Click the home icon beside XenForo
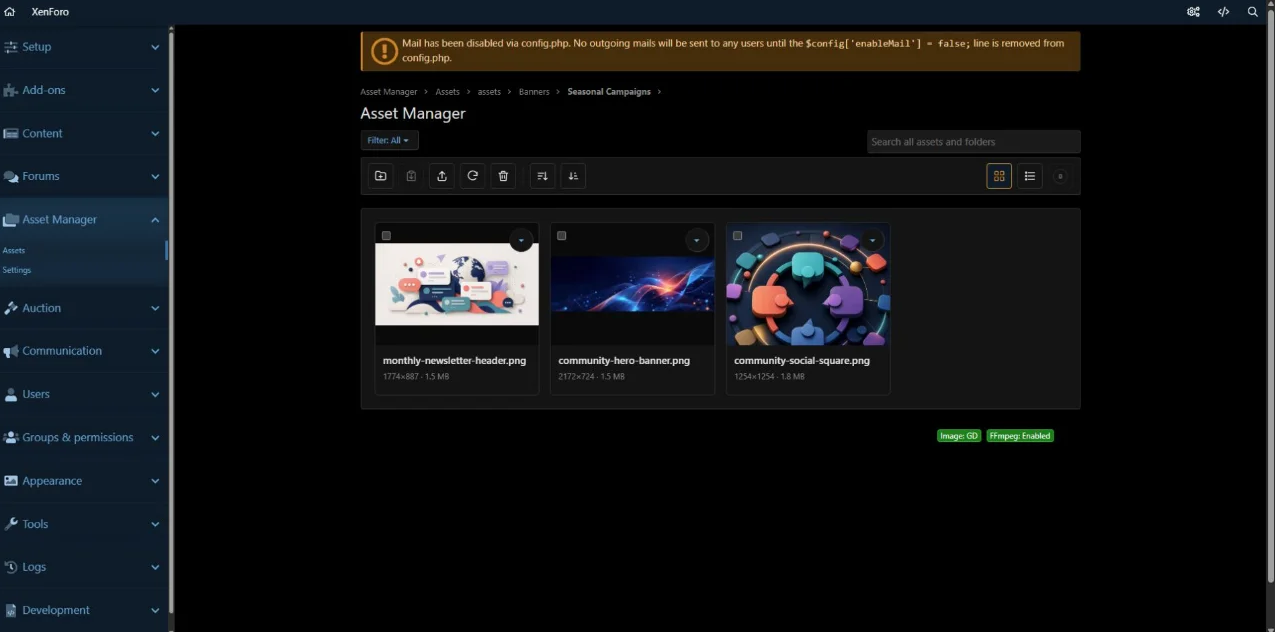 click(10, 12)
